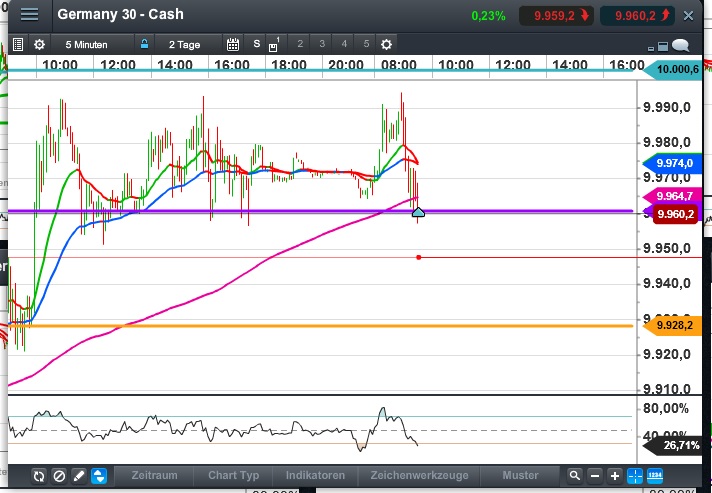Click the clear drawings circle-slash icon
The width and height of the screenshot is (712, 493).
59,476
